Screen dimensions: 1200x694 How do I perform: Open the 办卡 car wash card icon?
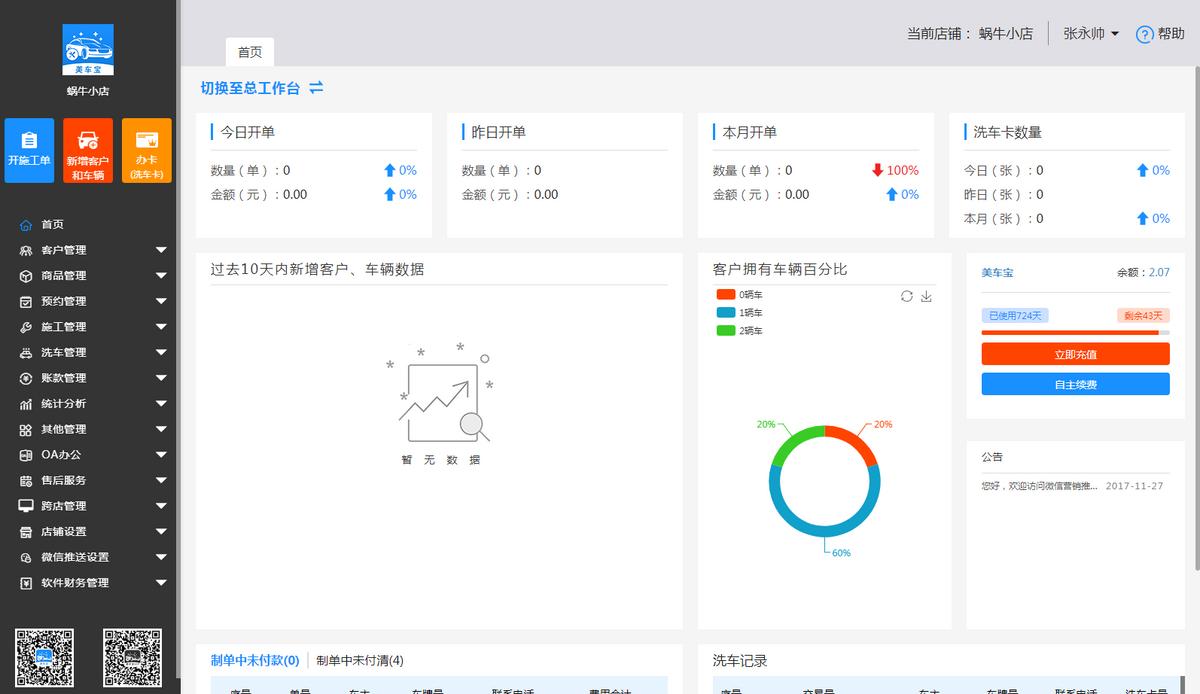pos(147,150)
